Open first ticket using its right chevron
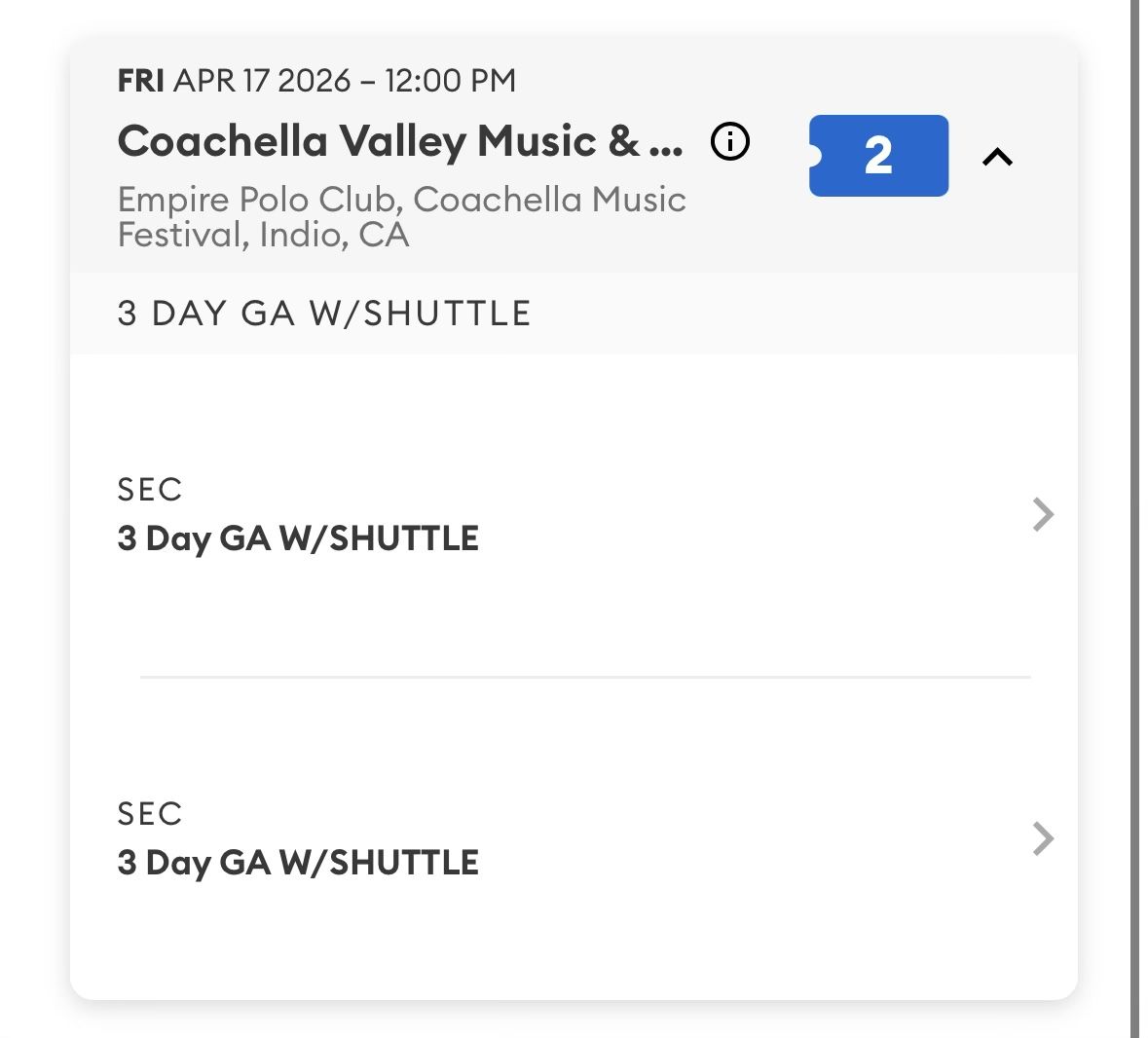Viewport: 1148px width, 1038px height. [1043, 514]
